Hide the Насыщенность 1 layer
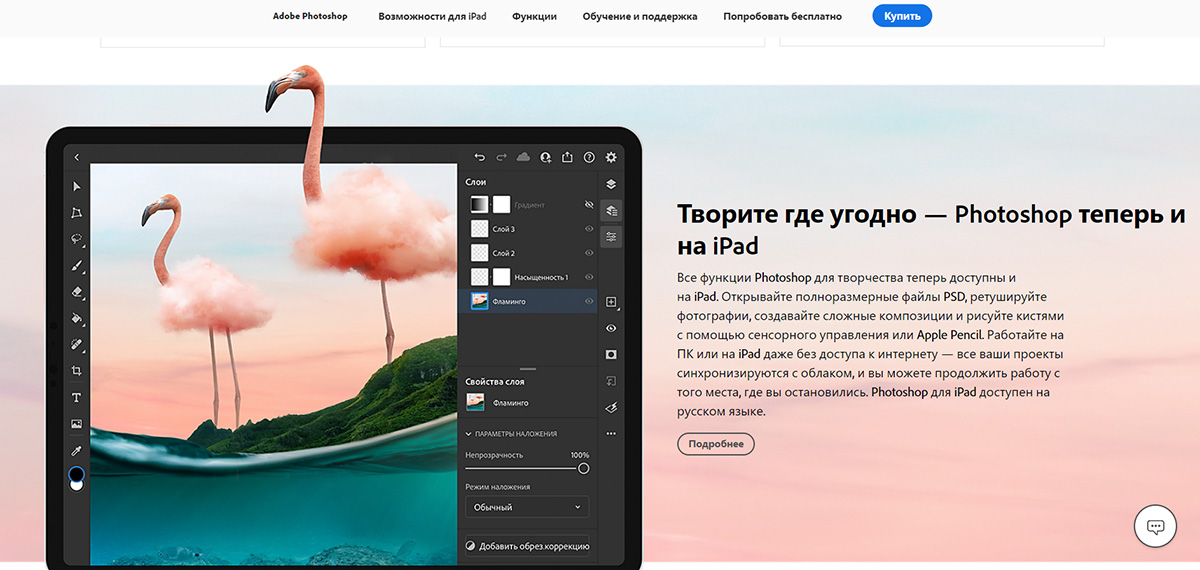The width and height of the screenshot is (1200, 570). (589, 277)
